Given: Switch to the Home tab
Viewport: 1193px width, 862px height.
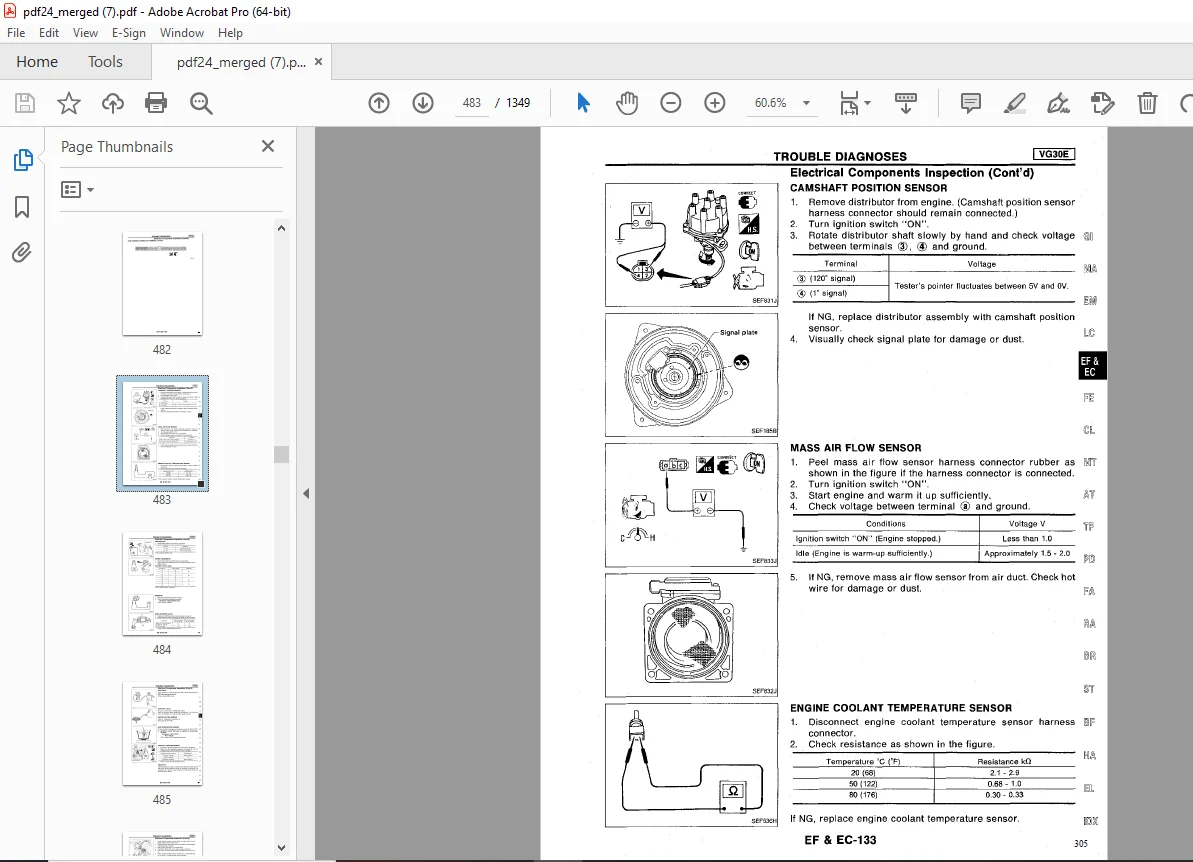Looking at the screenshot, I should (37, 62).
